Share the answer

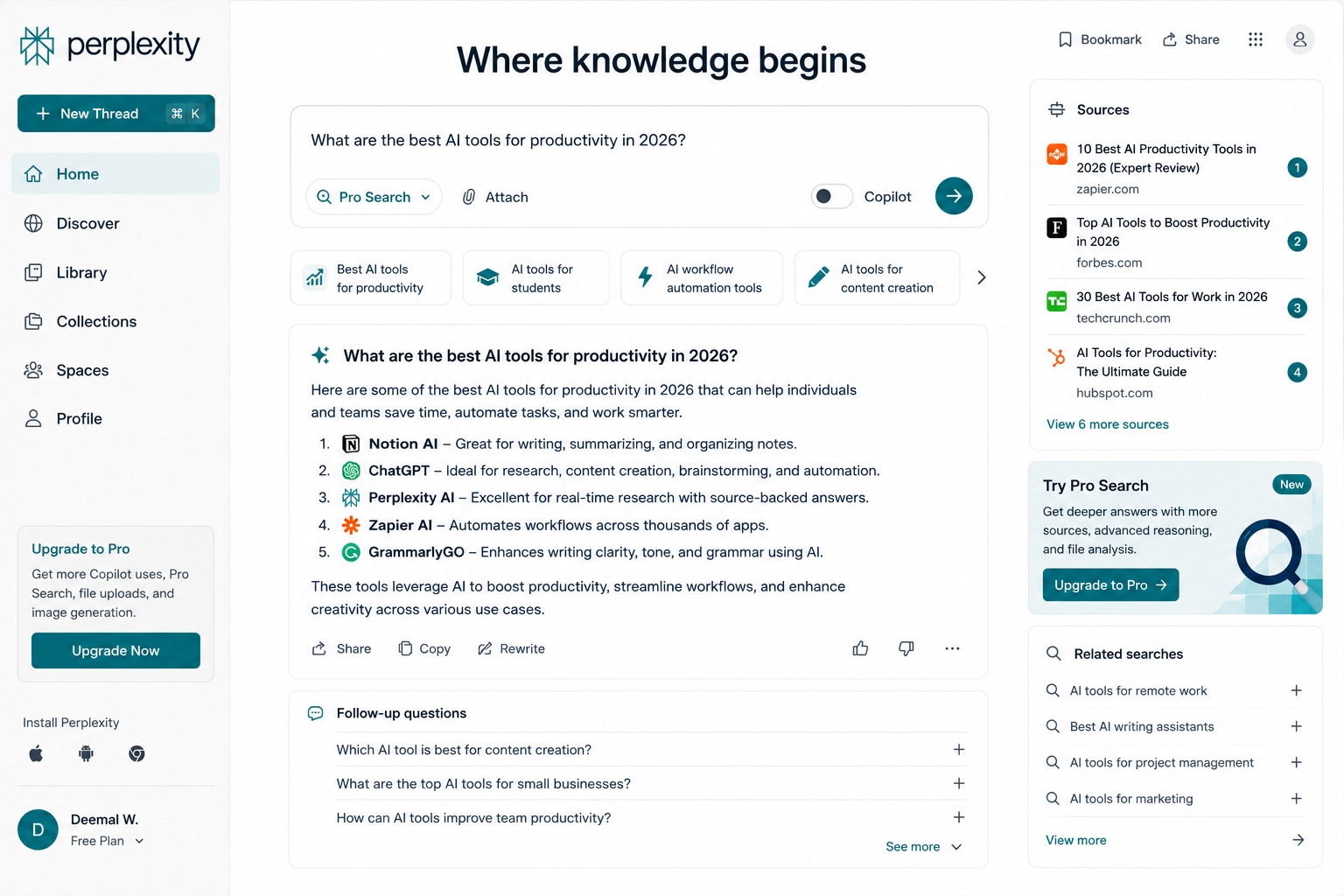tap(341, 648)
